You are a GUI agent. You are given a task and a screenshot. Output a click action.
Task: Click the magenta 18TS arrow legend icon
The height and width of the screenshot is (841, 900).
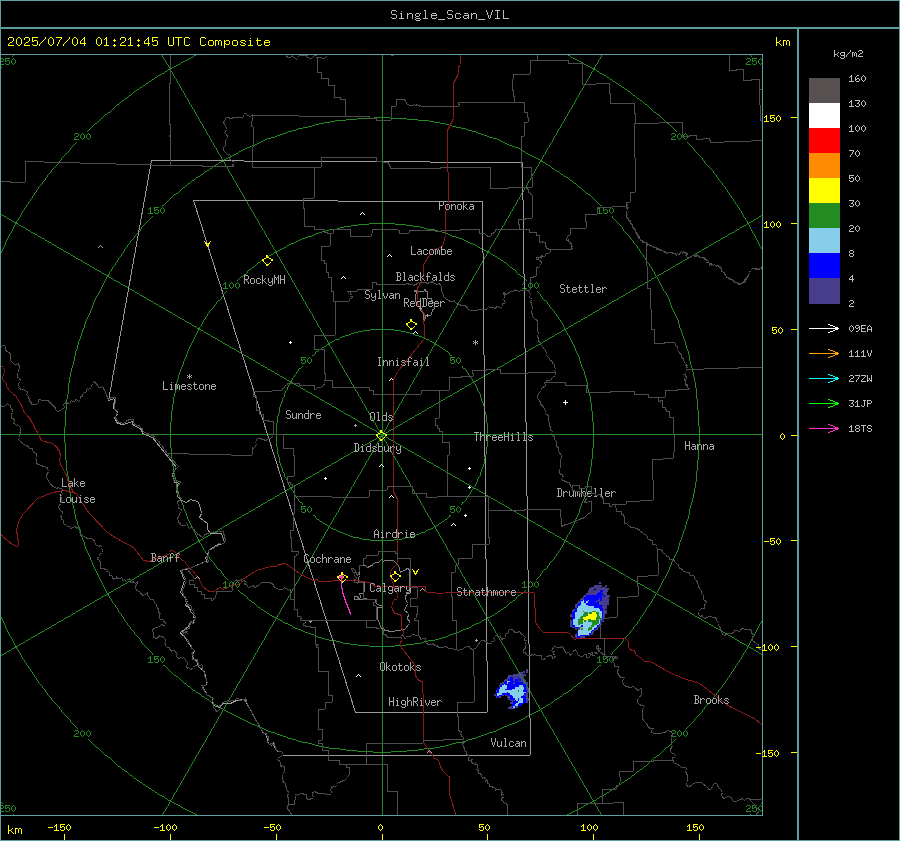(x=824, y=428)
